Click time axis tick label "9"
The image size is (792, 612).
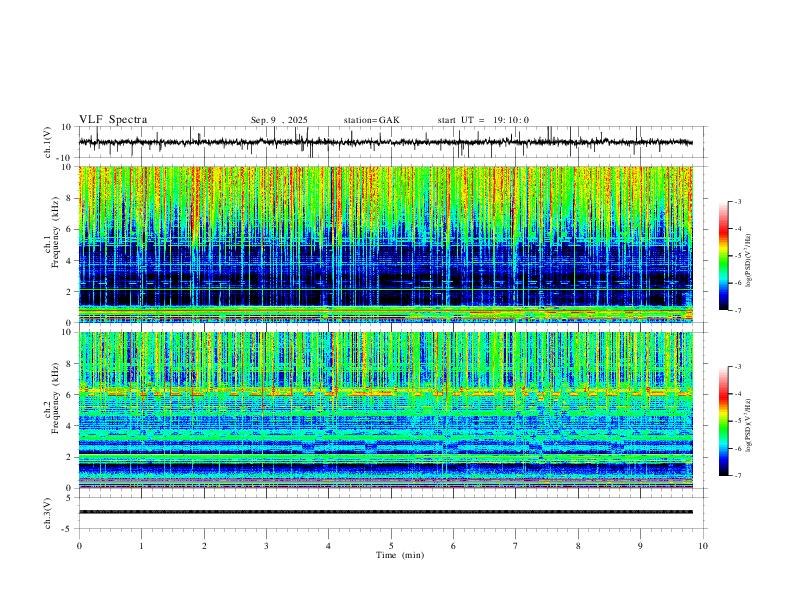point(640,546)
